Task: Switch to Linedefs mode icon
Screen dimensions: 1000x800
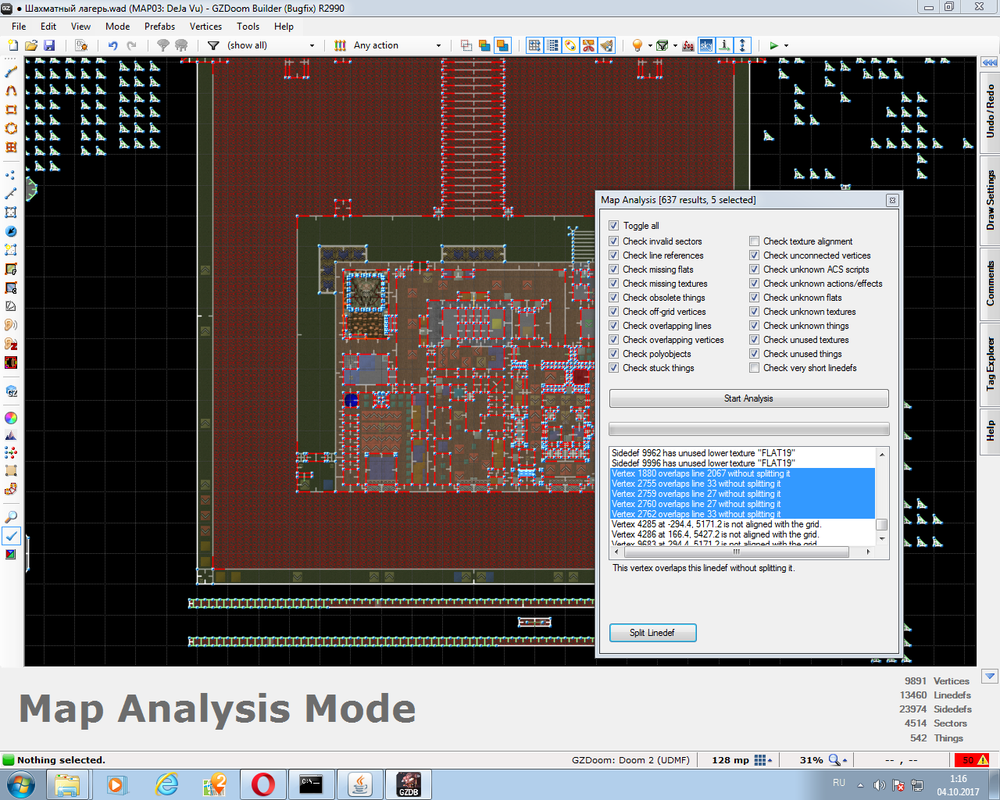Action: (11, 193)
